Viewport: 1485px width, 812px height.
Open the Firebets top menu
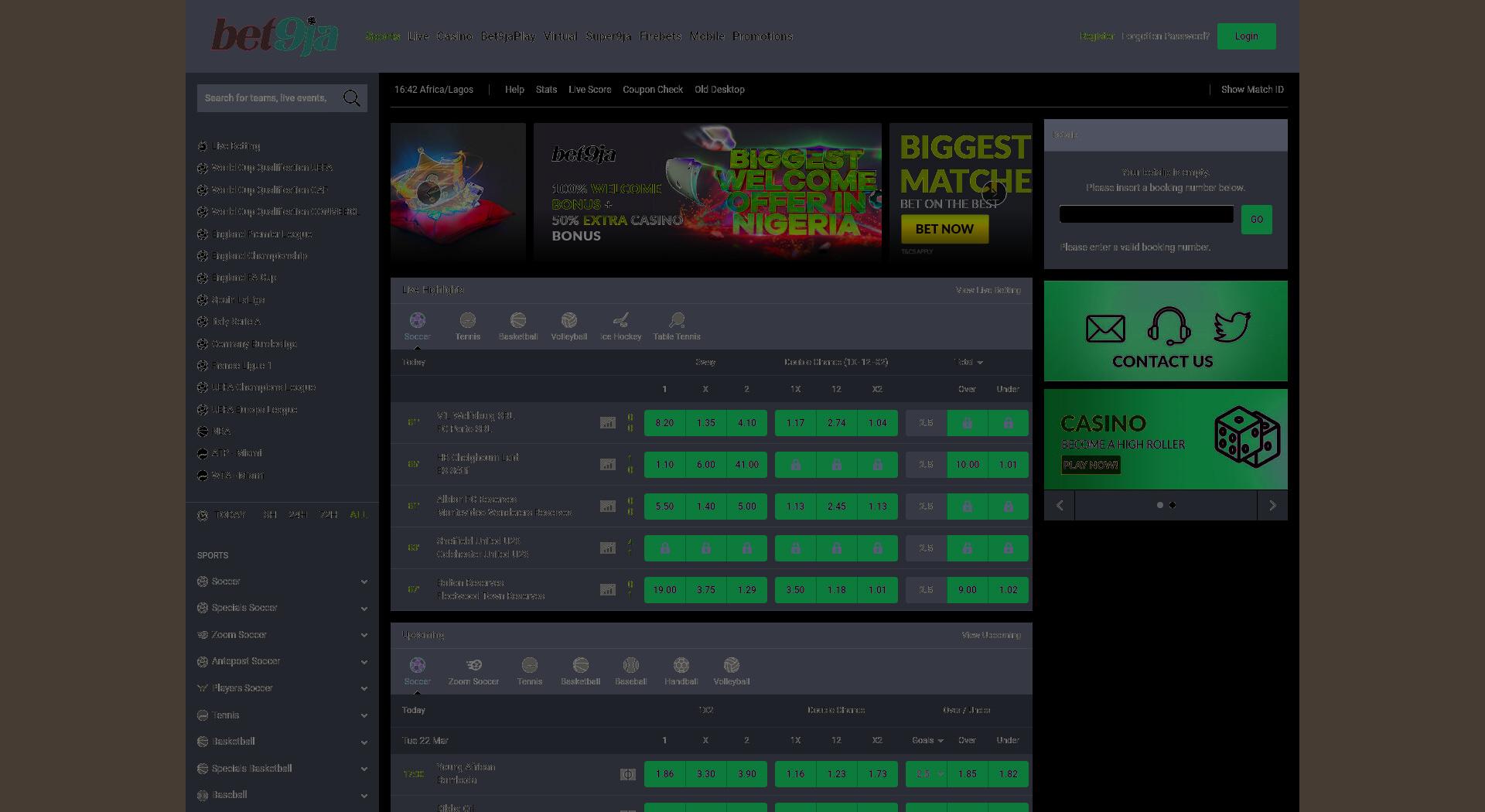pyautogui.click(x=661, y=36)
